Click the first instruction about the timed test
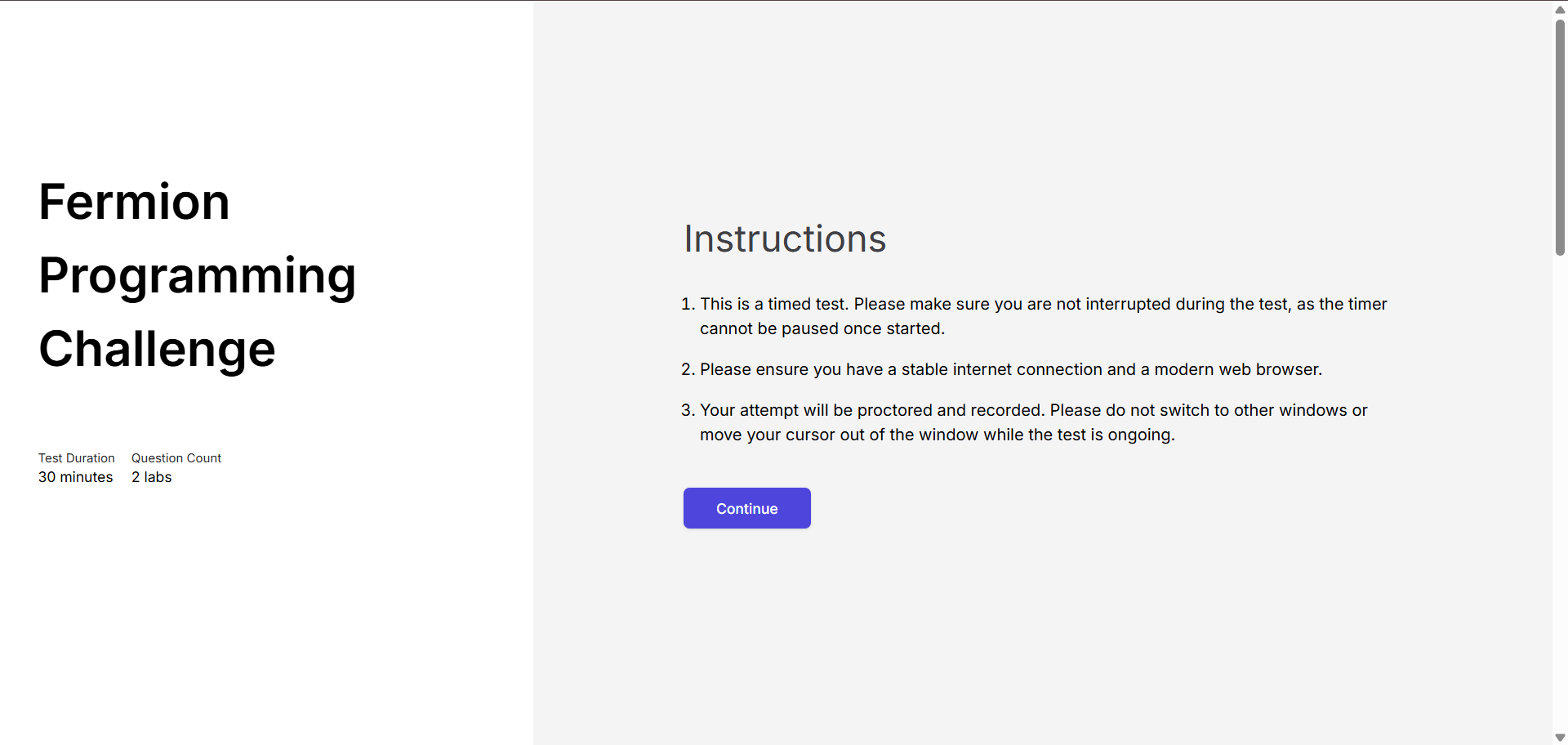This screenshot has height=745, width=1568. coord(1043,304)
